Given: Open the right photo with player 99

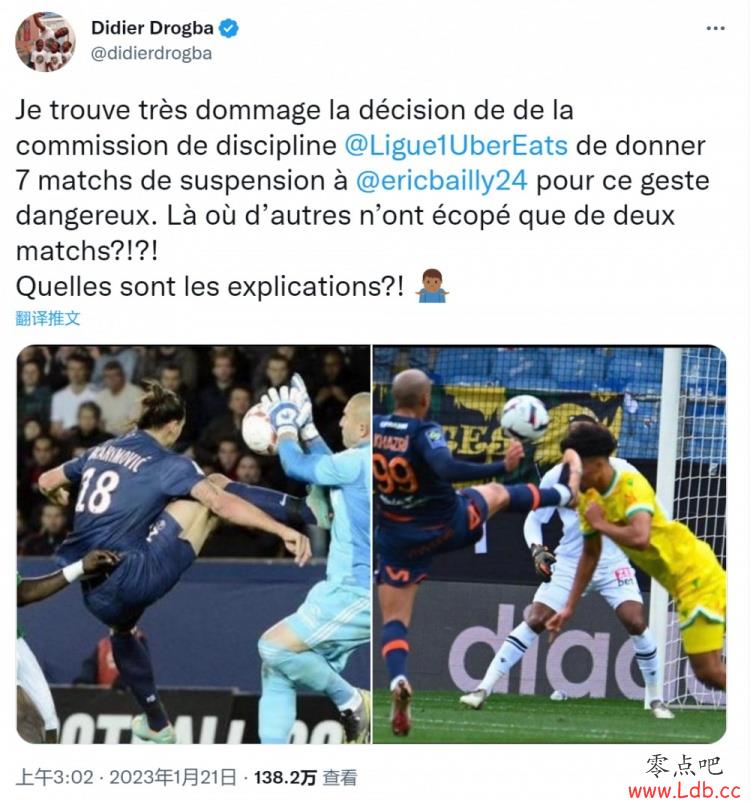Looking at the screenshot, I should pyautogui.click(x=549, y=544).
